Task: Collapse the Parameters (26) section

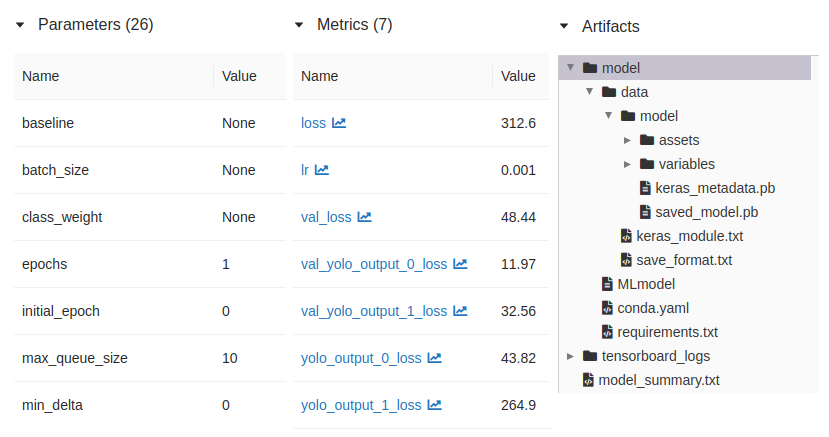Action: coord(20,25)
